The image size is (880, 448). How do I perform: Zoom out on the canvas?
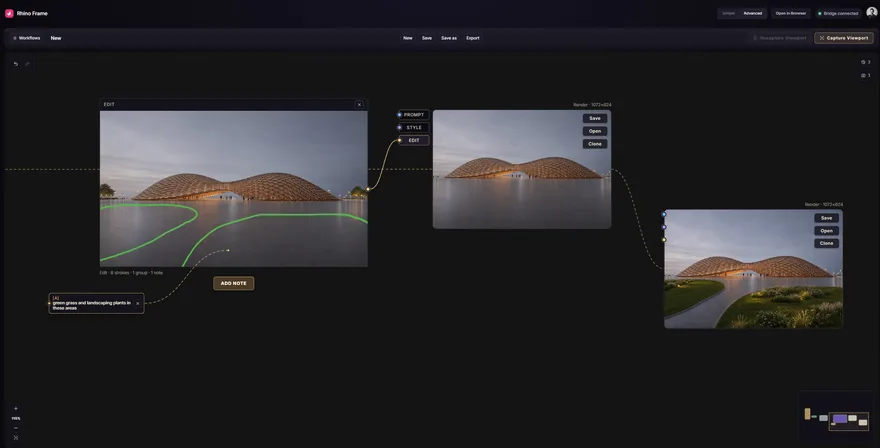coord(16,428)
